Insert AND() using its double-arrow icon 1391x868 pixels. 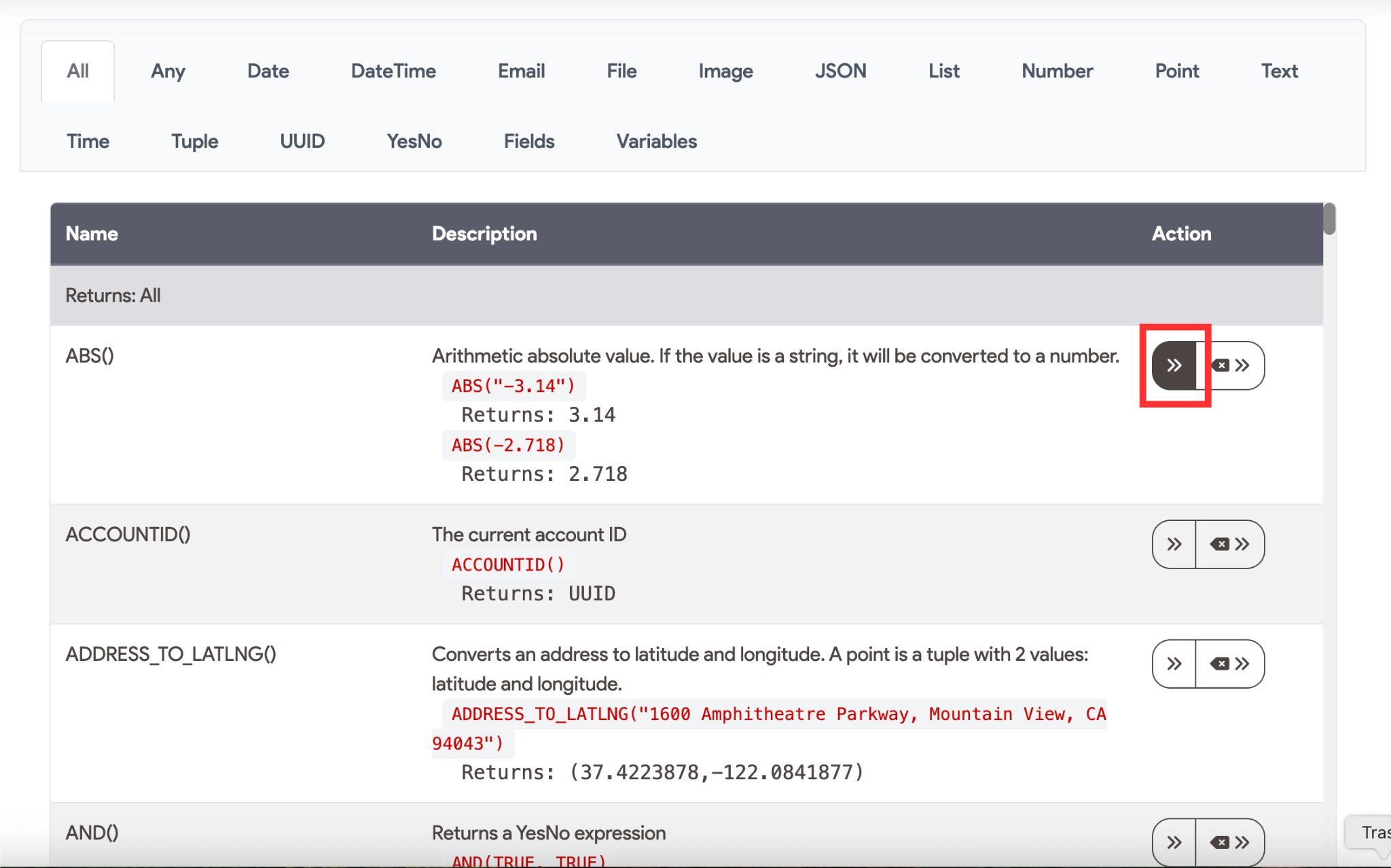1173,842
